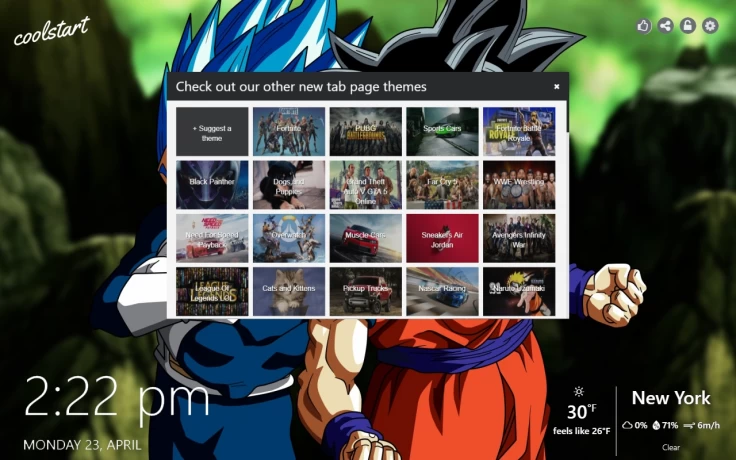Select the Overwatch theme
This screenshot has width=736, height=460.
pos(289,238)
